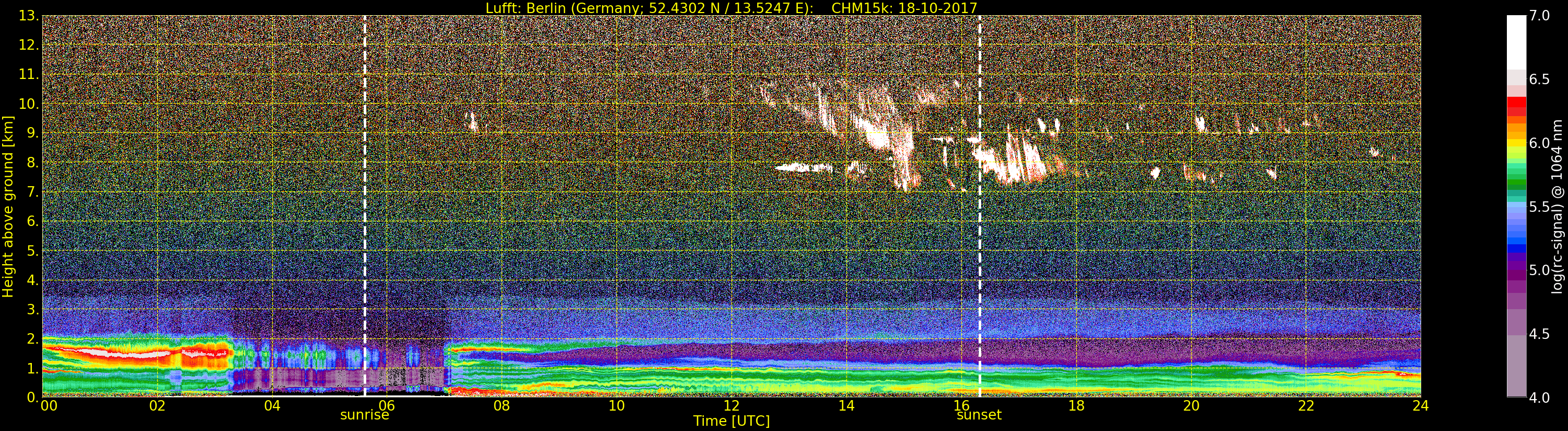
Task: Click the colorbar tick value 6.0
Action: click(1539, 143)
